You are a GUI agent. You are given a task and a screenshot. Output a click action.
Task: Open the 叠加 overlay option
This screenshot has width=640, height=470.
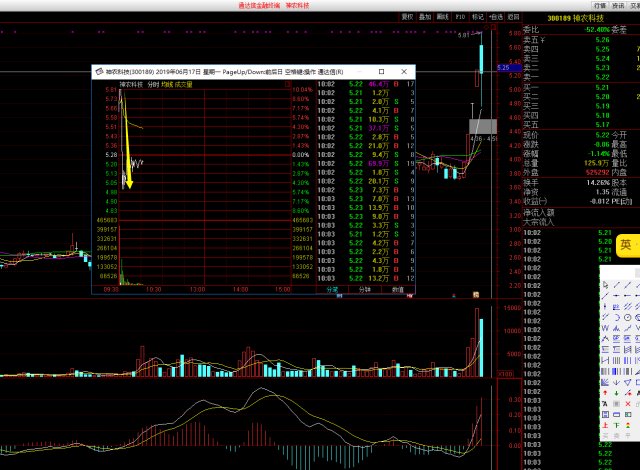coord(425,17)
